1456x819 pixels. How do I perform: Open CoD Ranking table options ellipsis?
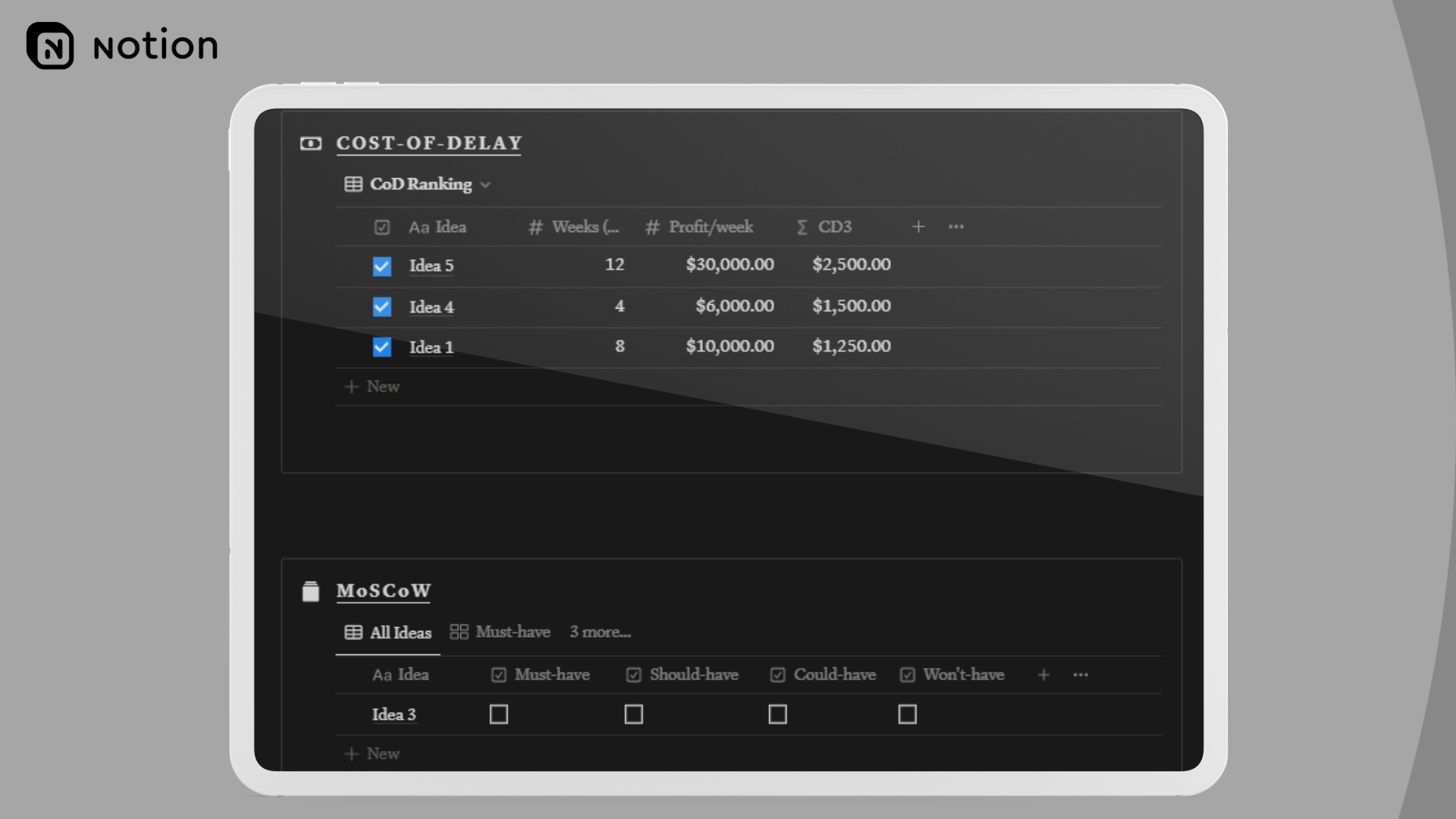coord(956,227)
